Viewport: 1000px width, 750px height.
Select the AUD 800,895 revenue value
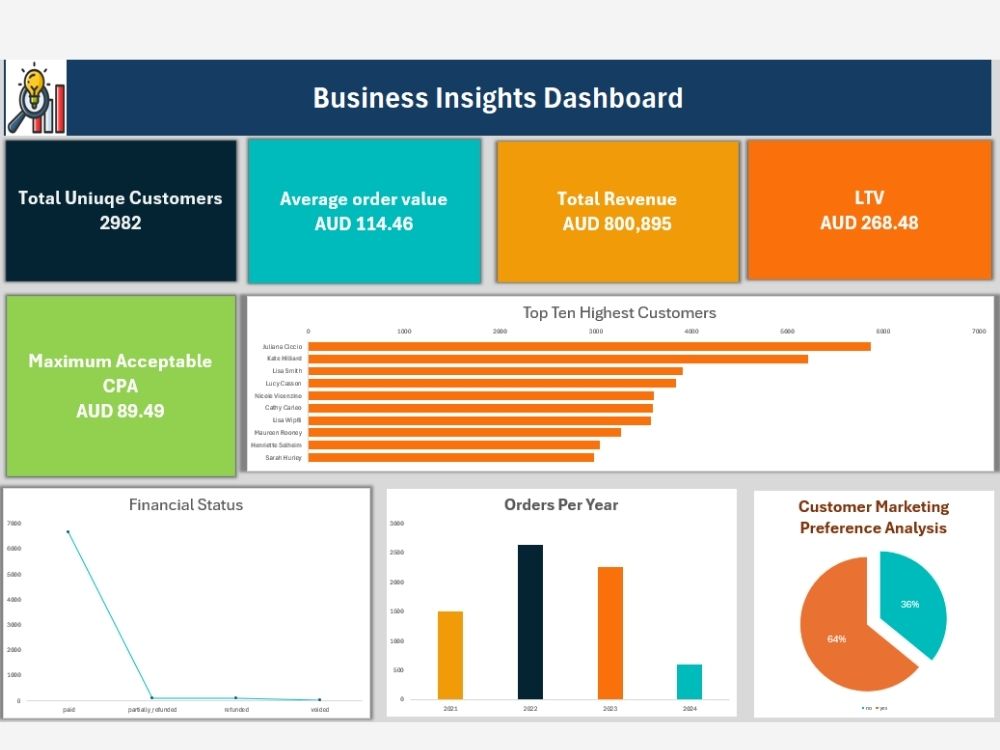[617, 224]
